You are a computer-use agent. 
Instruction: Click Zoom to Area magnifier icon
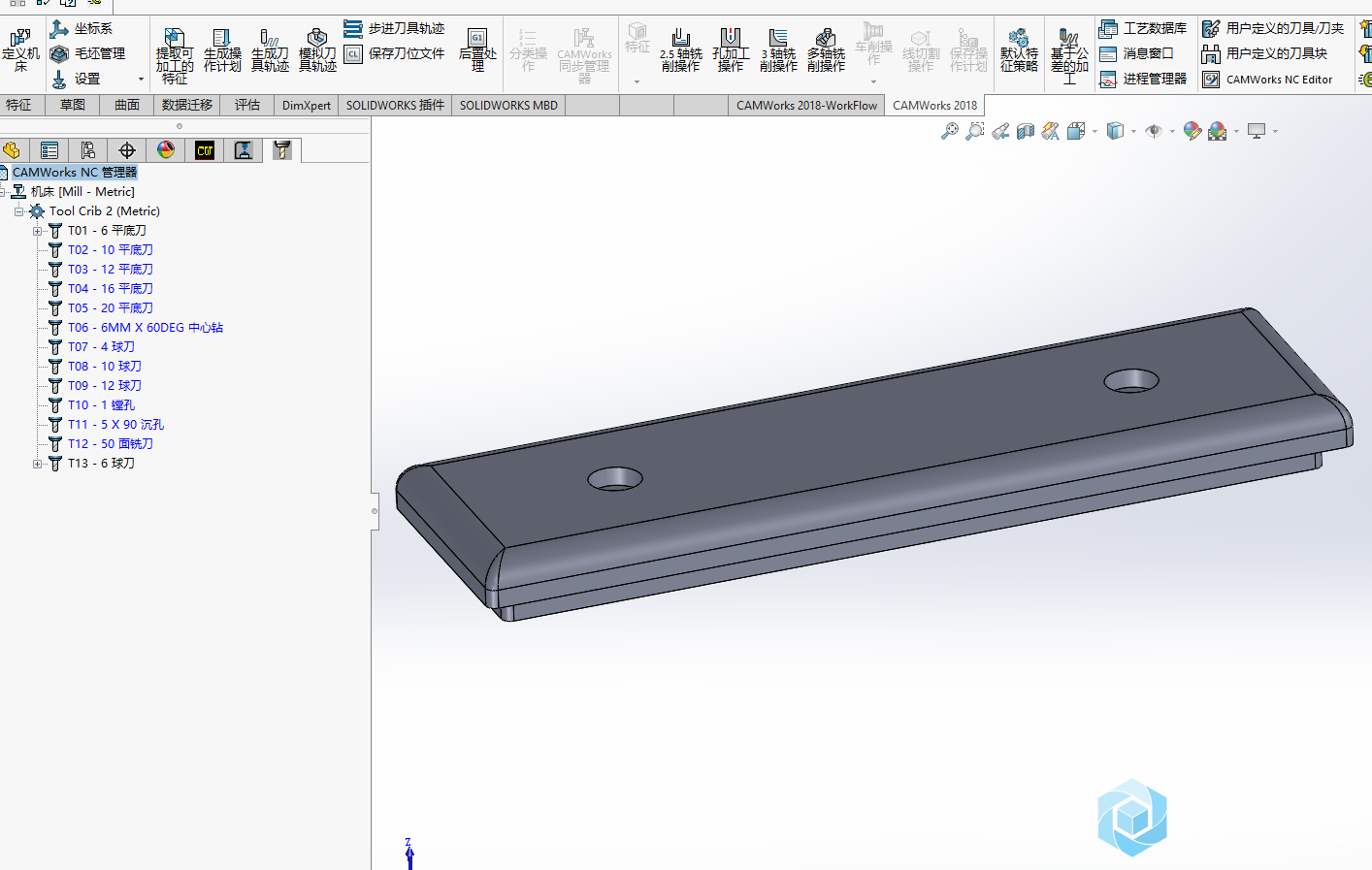975,131
